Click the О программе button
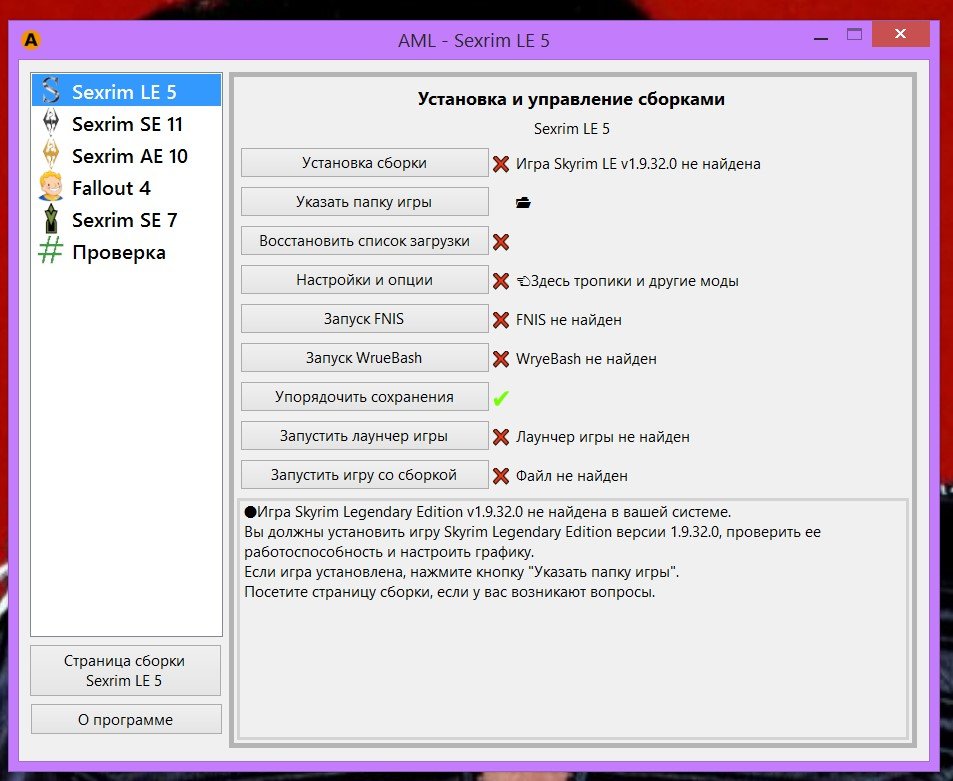This screenshot has height=781, width=953. (x=125, y=720)
